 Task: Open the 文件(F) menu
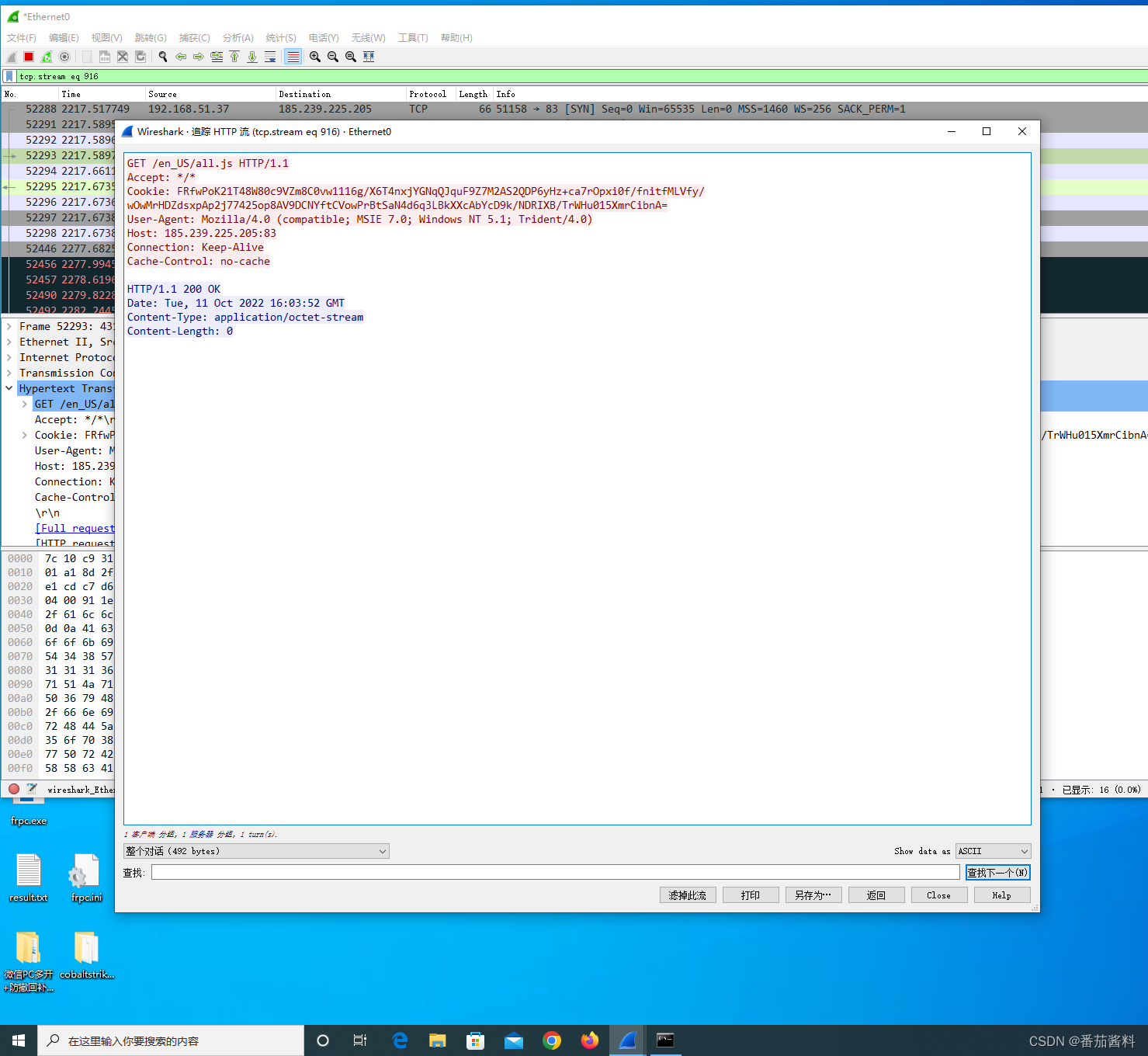pos(22,37)
